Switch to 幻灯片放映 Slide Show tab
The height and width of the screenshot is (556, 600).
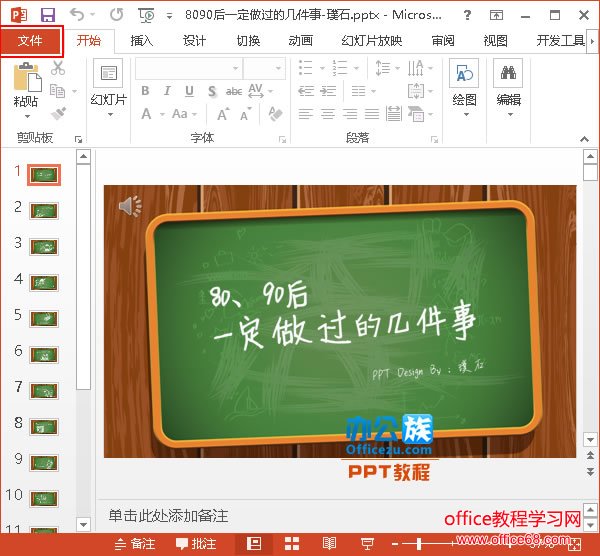pos(372,40)
